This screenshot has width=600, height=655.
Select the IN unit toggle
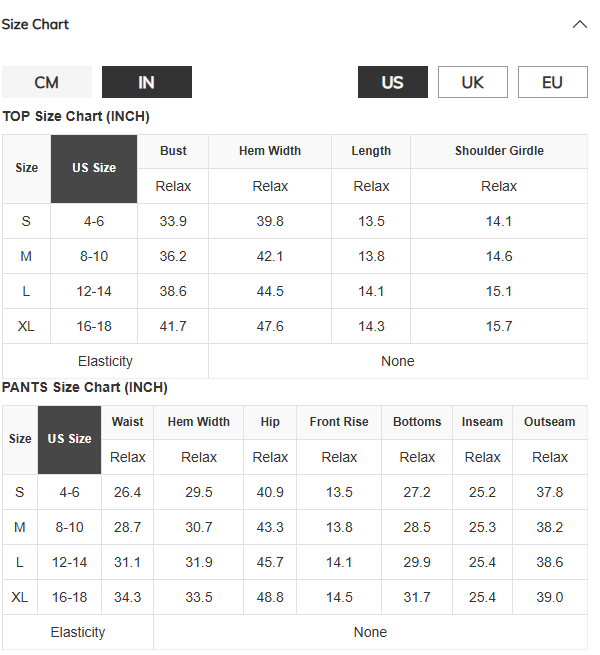pos(147,82)
